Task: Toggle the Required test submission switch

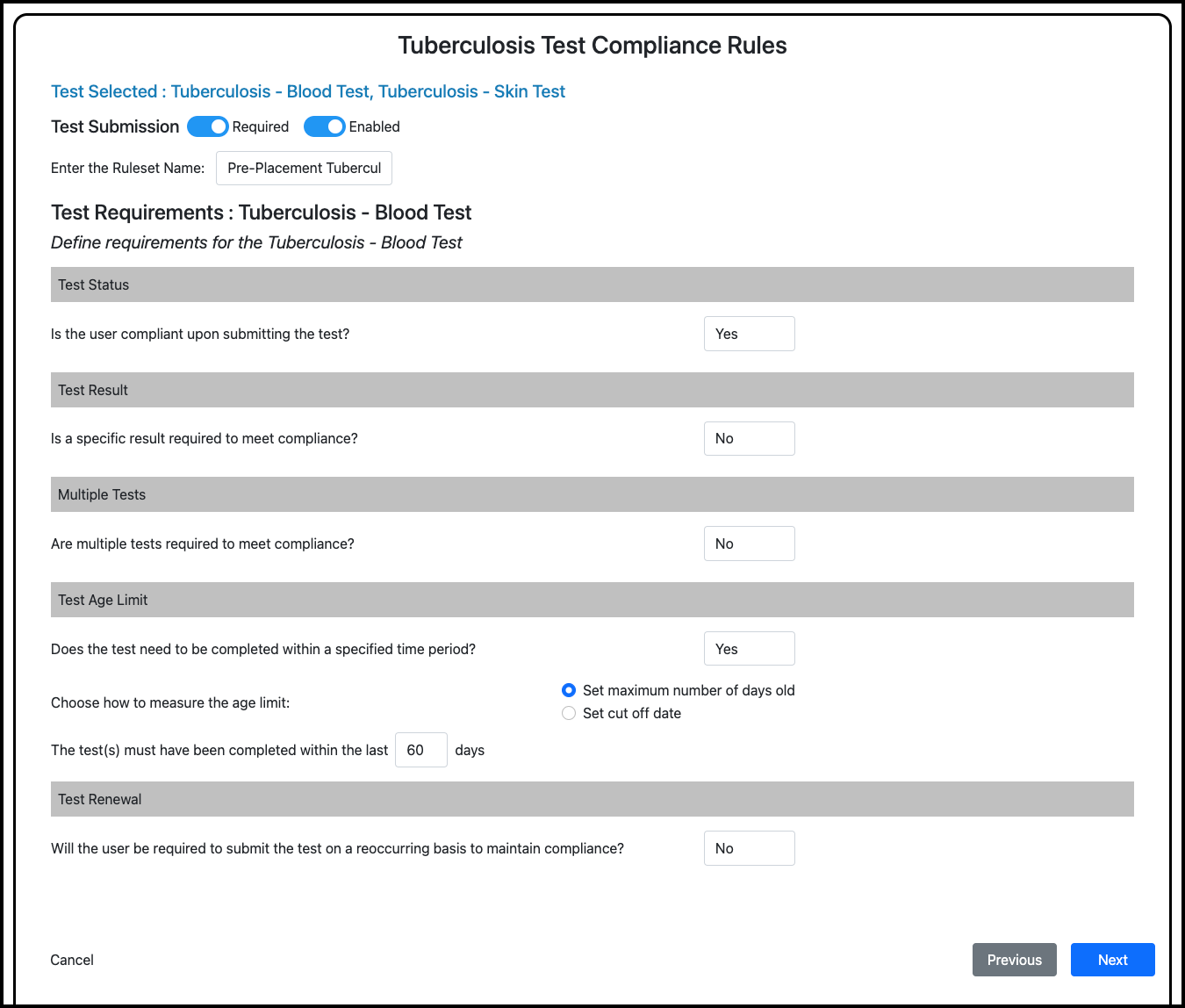Action: [x=208, y=126]
